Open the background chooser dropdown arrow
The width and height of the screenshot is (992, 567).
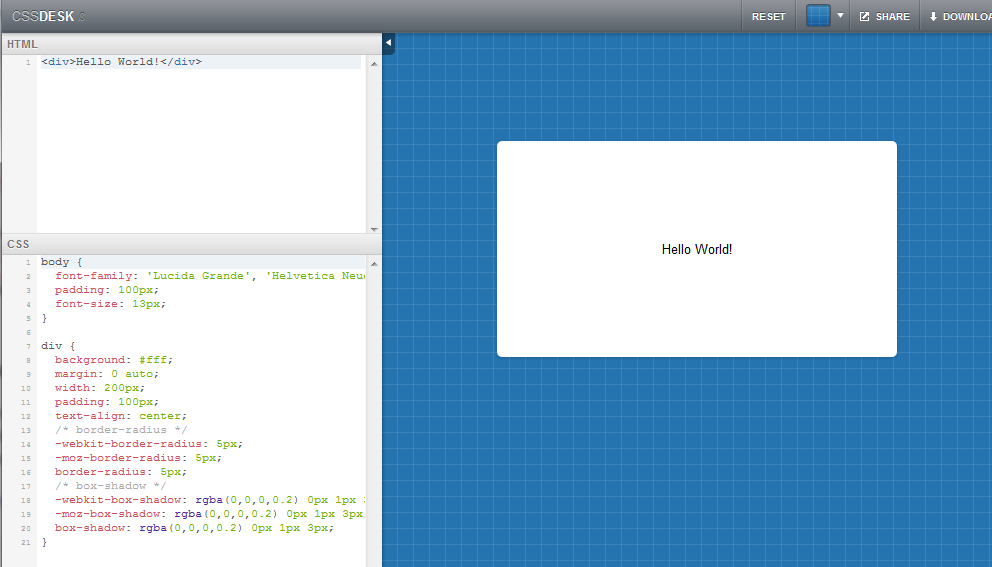coord(840,15)
